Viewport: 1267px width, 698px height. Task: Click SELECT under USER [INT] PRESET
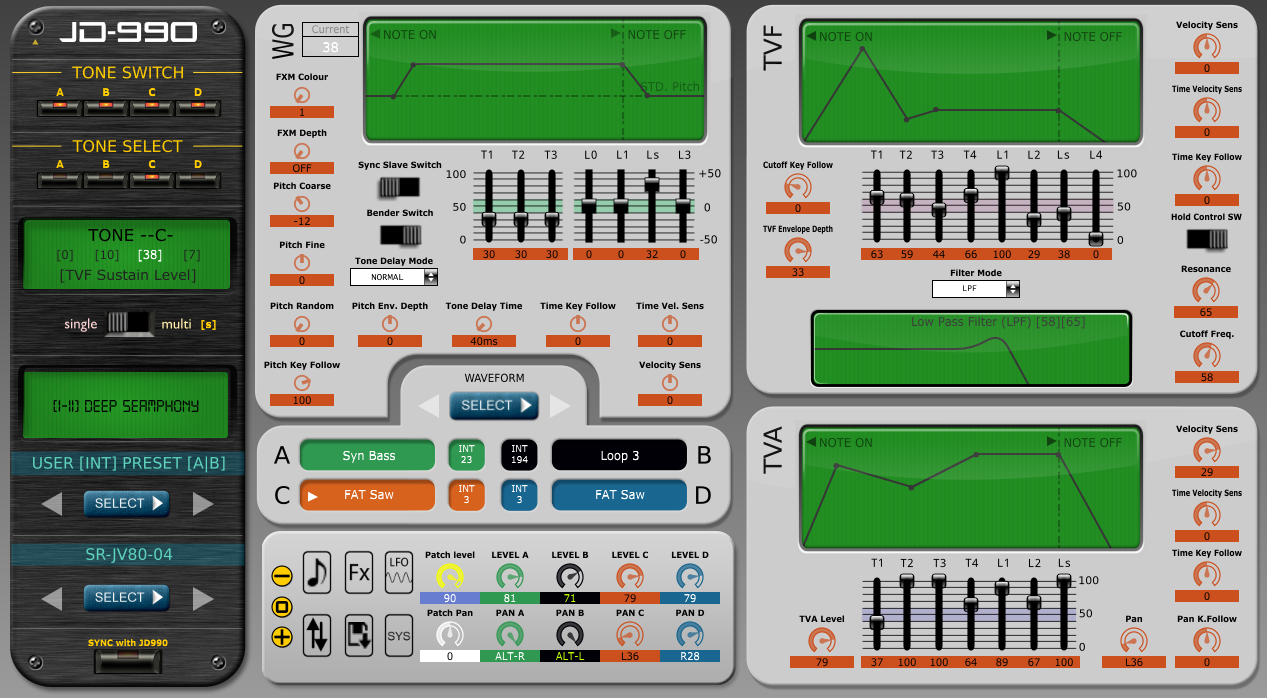[x=126, y=504]
